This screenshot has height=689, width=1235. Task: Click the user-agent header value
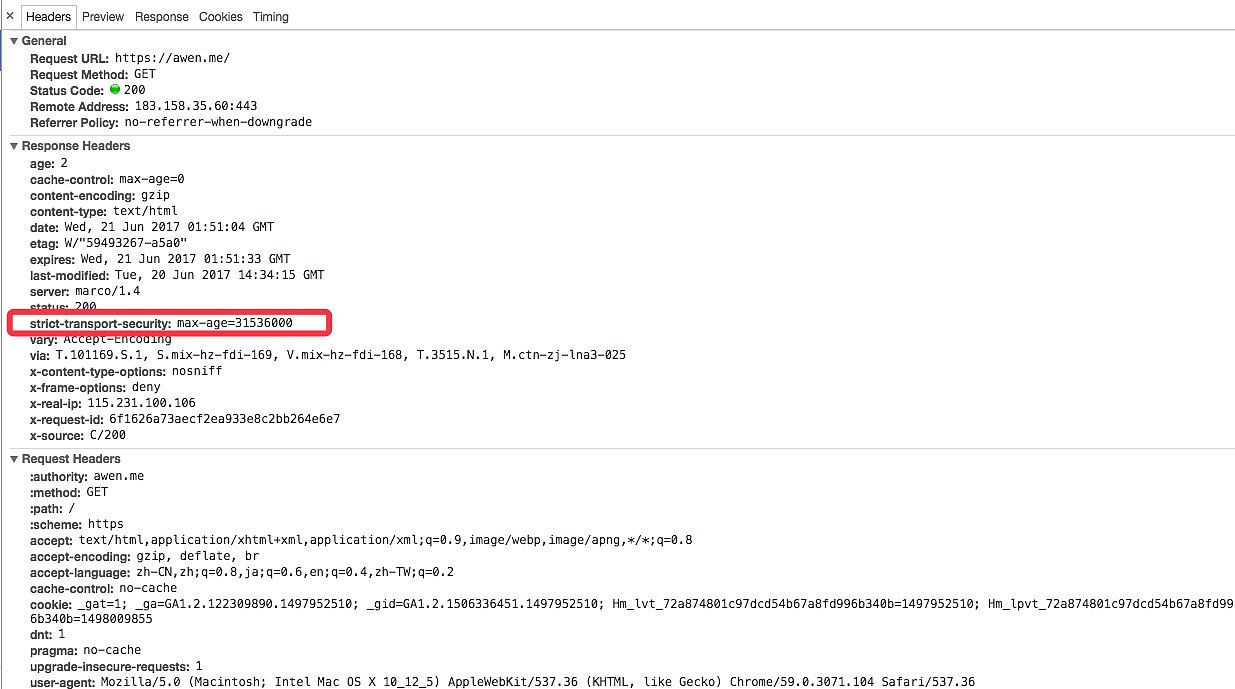click(537, 682)
